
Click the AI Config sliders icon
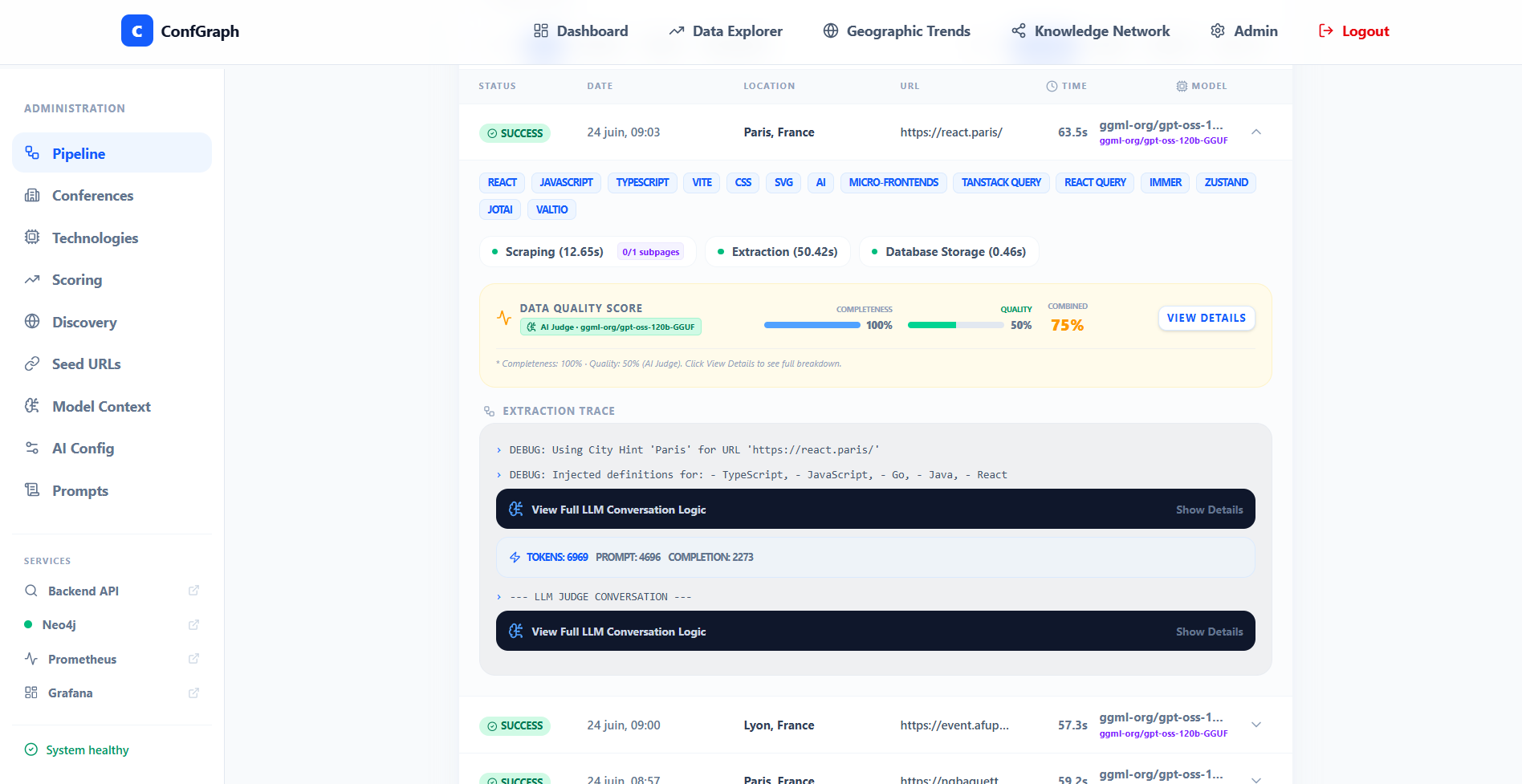(32, 448)
